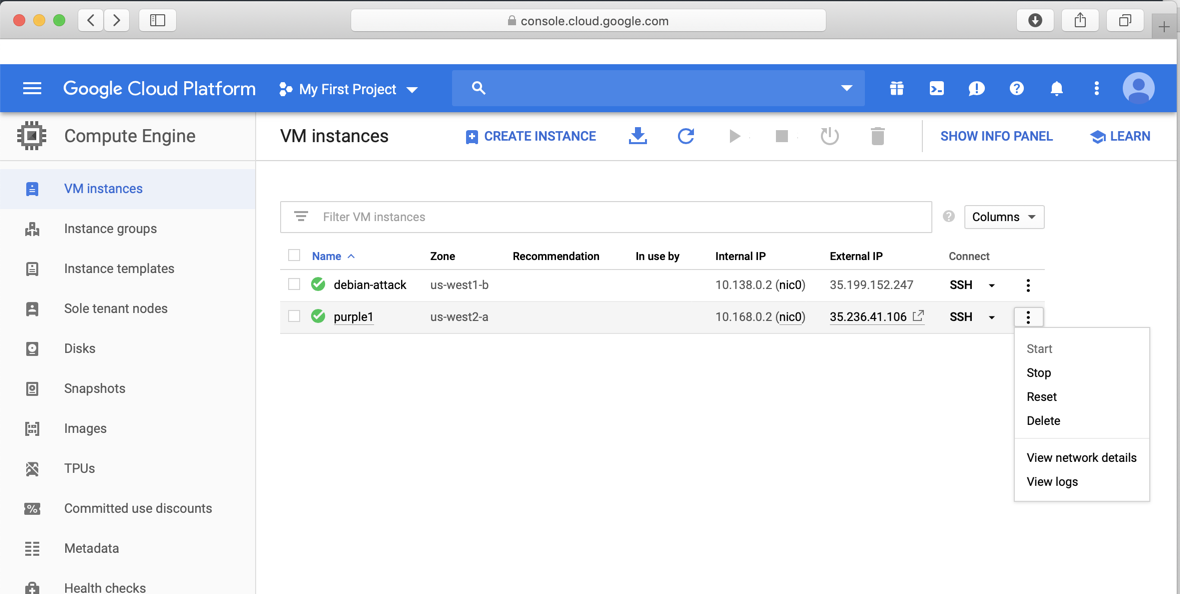
Task: Open the user account avatar
Action: (1139, 89)
